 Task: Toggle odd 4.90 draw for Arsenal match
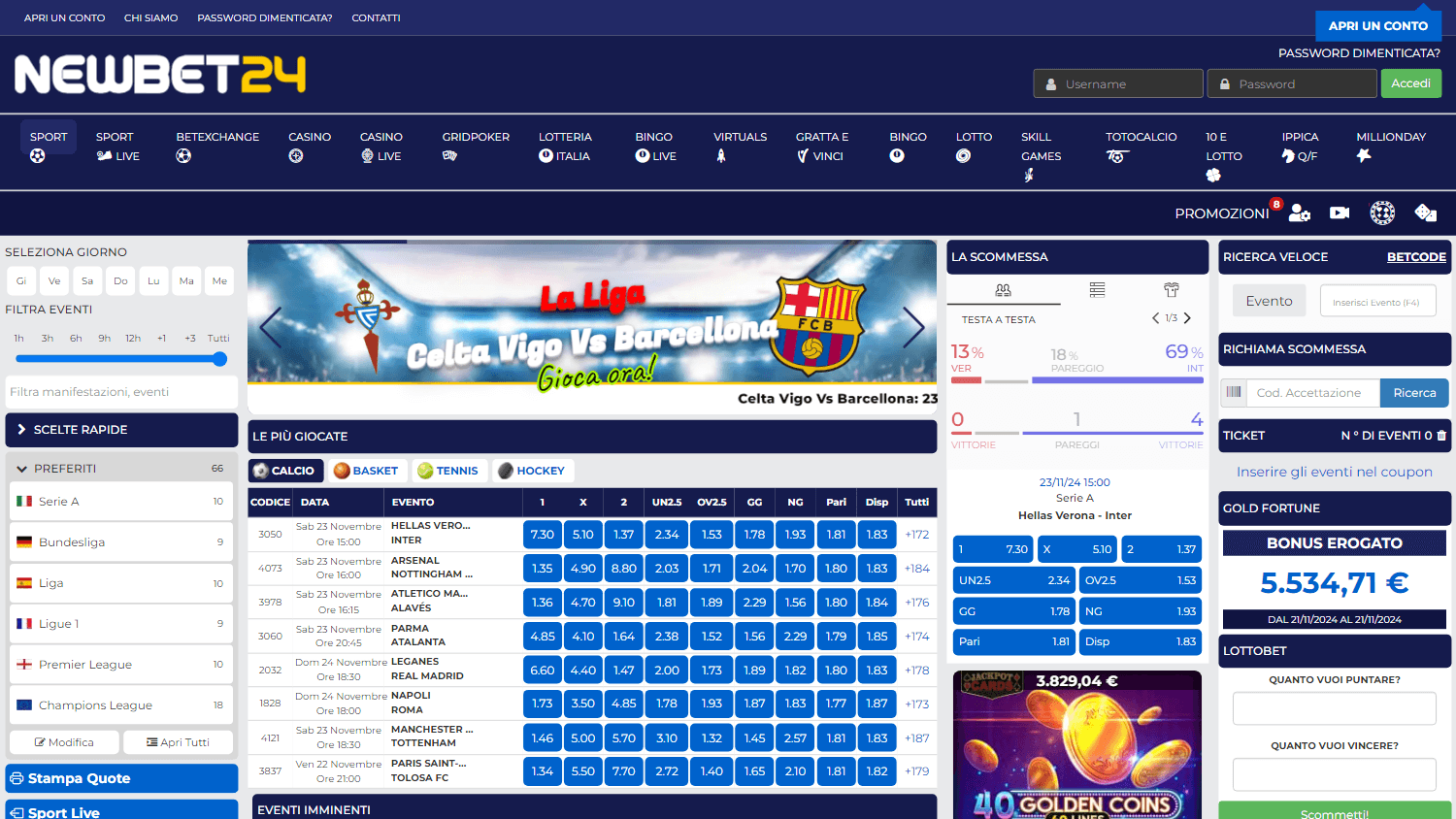point(583,569)
